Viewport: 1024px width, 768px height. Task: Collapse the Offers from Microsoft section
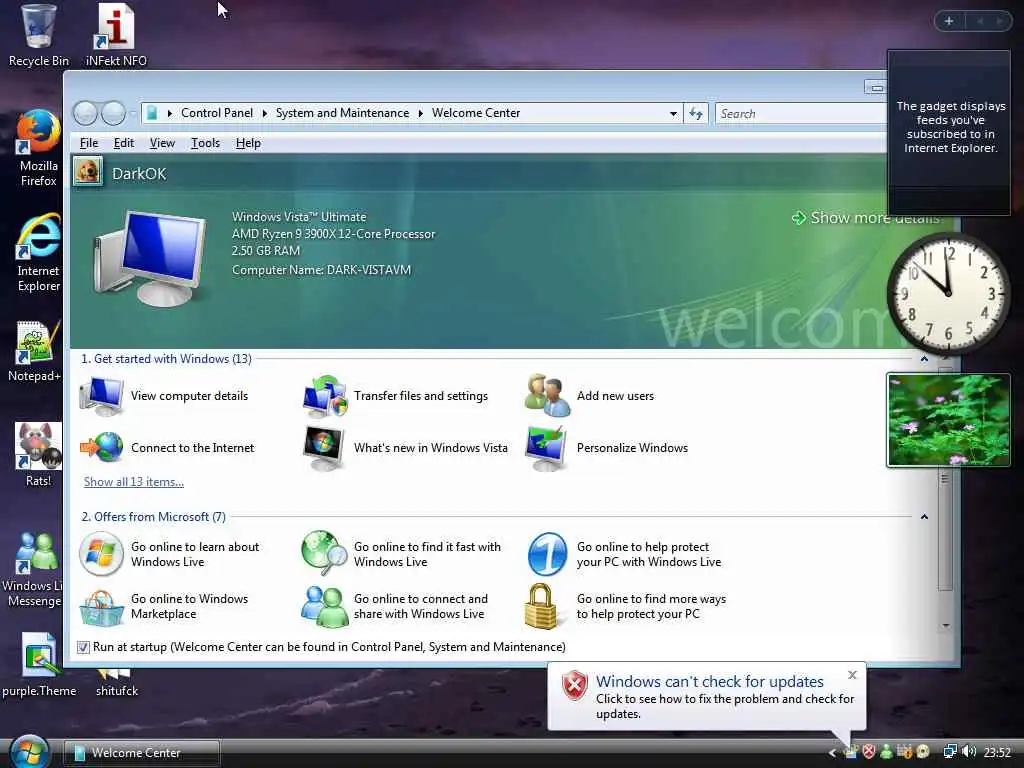[924, 517]
